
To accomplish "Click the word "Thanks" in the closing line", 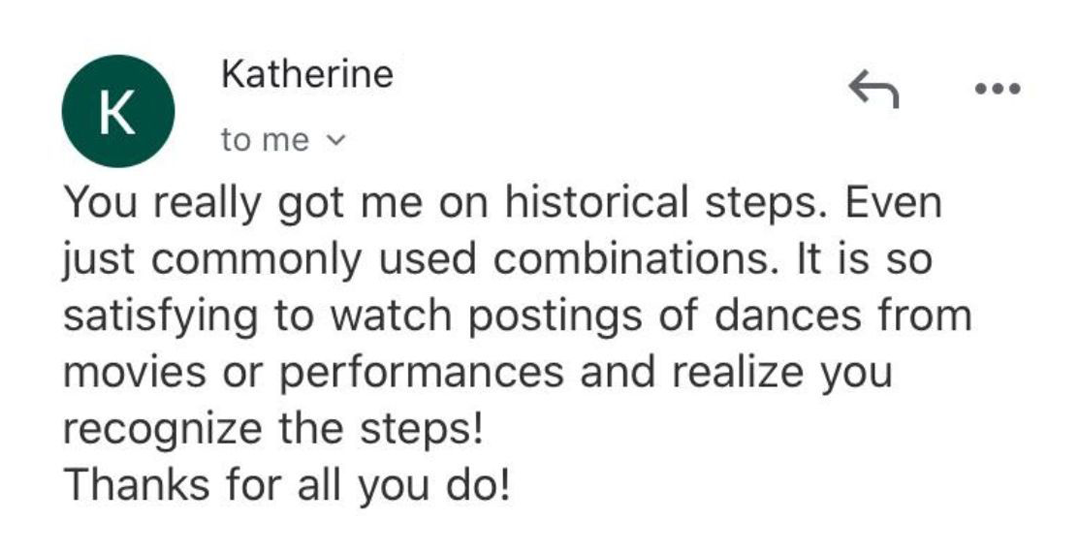I will (x=133, y=484).
